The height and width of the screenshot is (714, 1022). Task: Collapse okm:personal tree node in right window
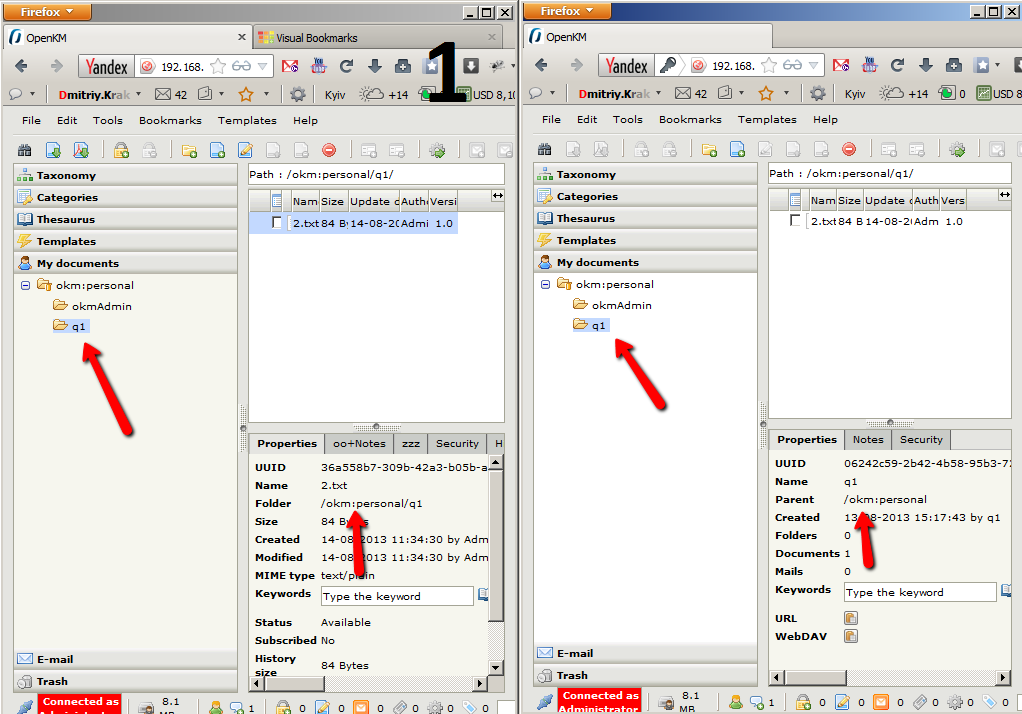(546, 284)
